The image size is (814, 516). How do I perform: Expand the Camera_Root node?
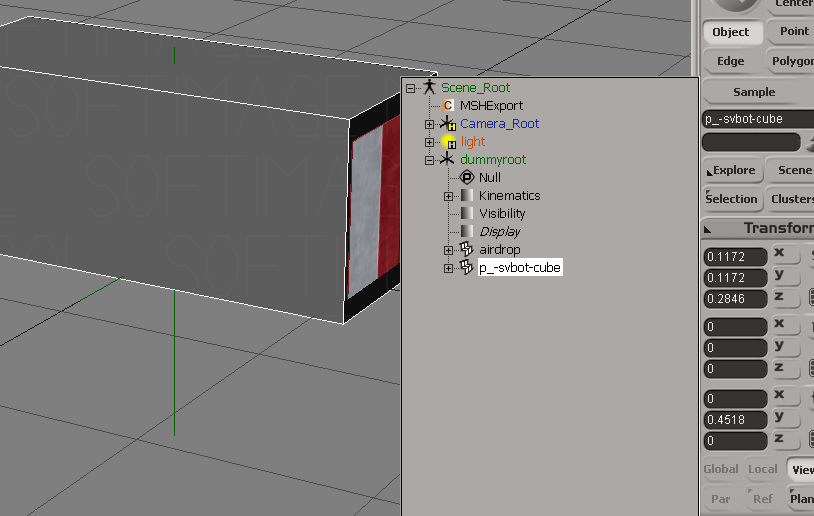click(429, 124)
